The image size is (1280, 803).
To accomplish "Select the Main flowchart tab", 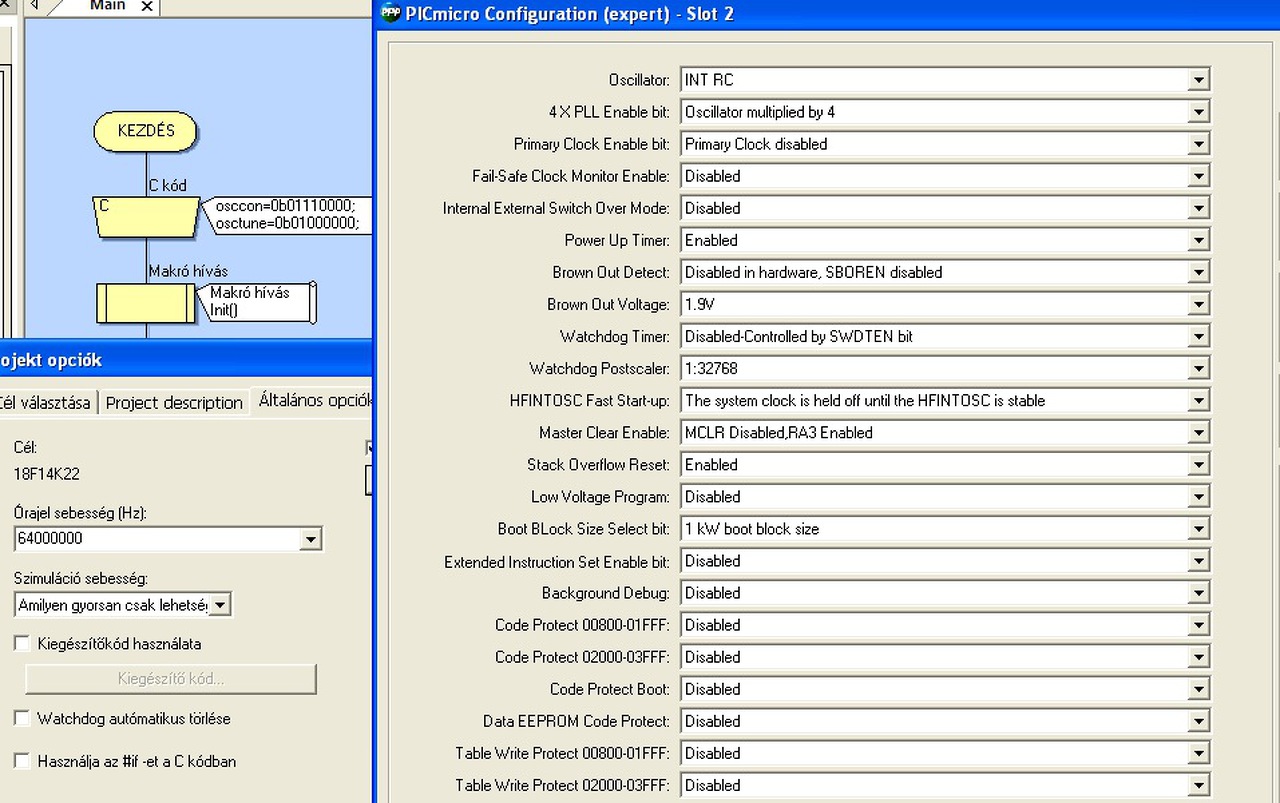I will pos(107,6).
